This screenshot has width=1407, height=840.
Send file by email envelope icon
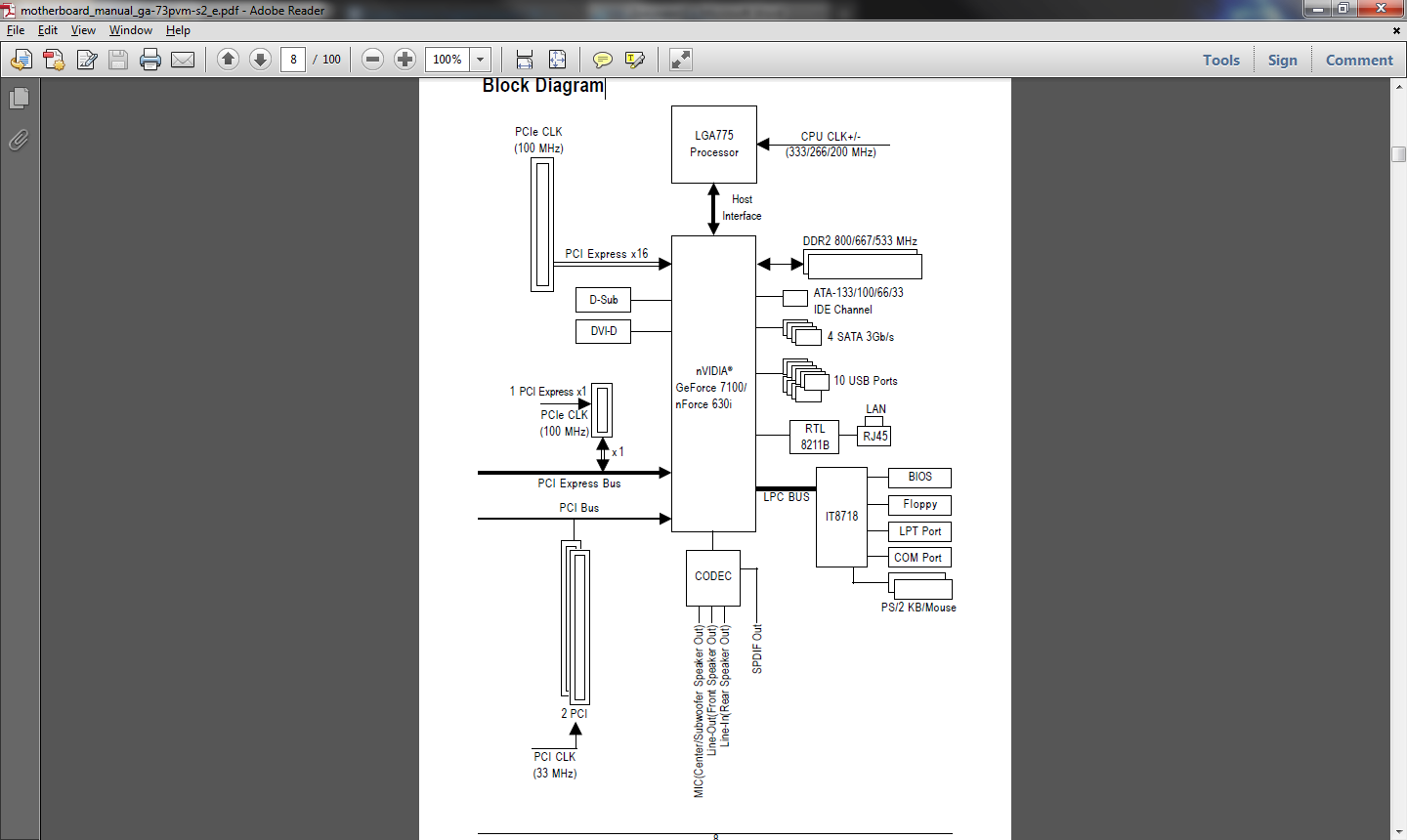tap(183, 60)
